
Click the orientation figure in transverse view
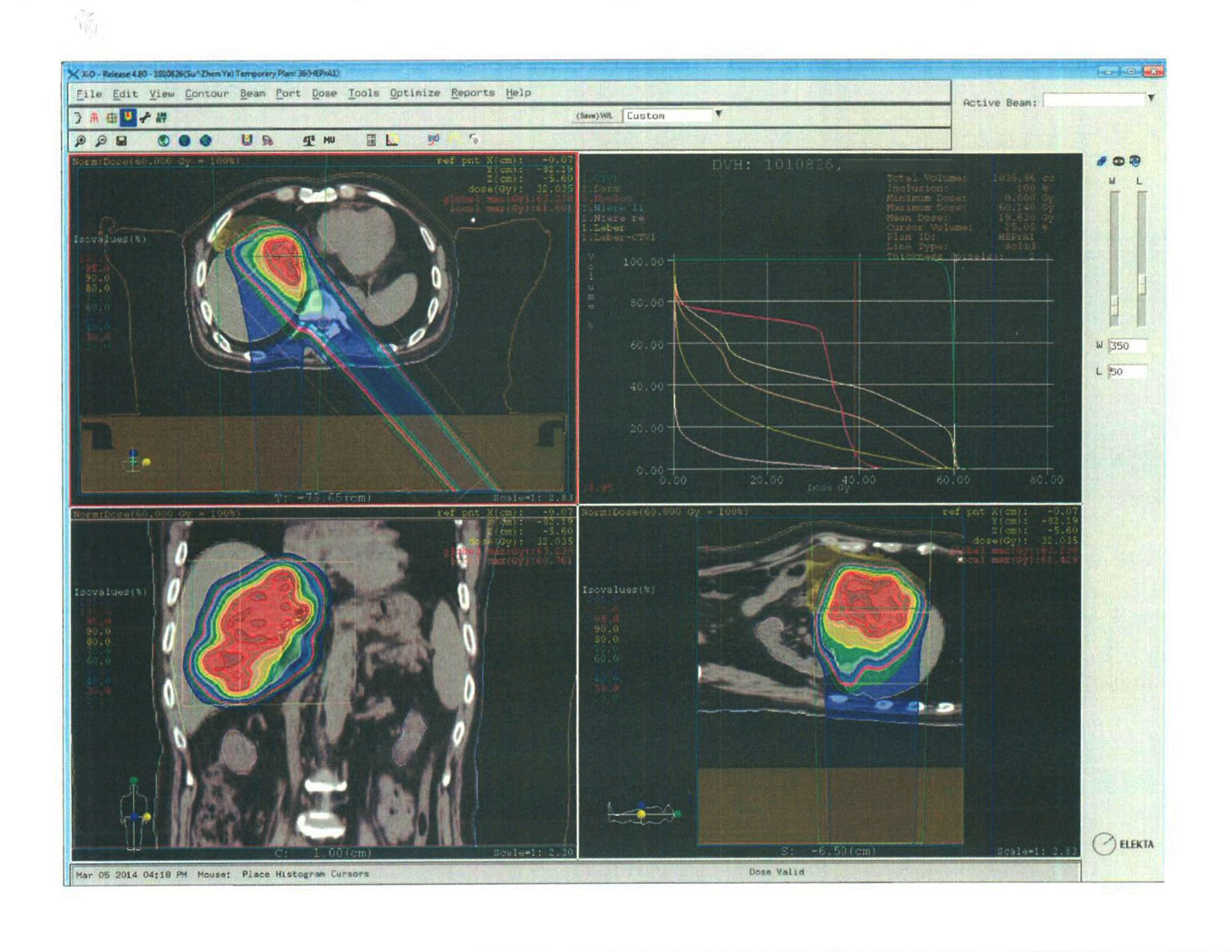[x=136, y=461]
